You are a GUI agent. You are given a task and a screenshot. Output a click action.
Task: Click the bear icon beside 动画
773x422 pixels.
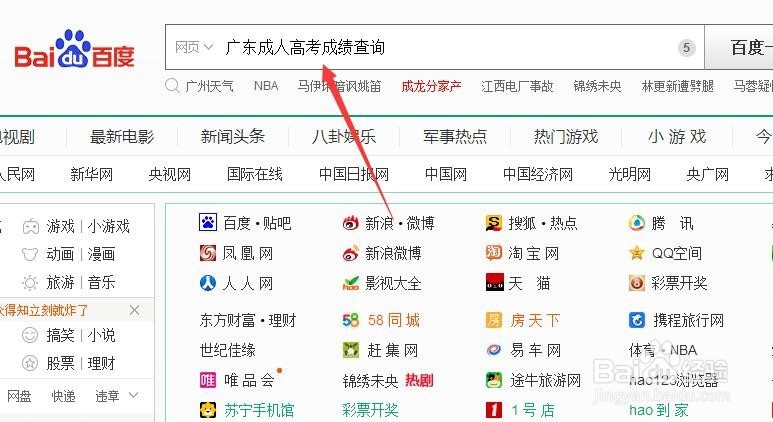(x=30, y=254)
